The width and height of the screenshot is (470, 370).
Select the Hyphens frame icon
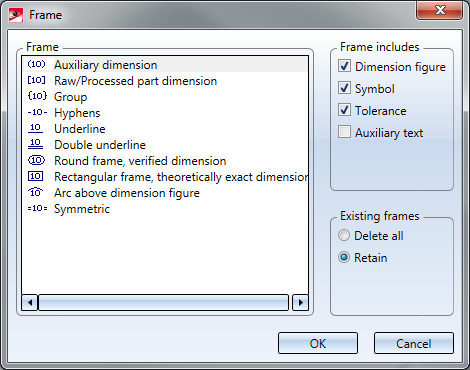(x=37, y=112)
